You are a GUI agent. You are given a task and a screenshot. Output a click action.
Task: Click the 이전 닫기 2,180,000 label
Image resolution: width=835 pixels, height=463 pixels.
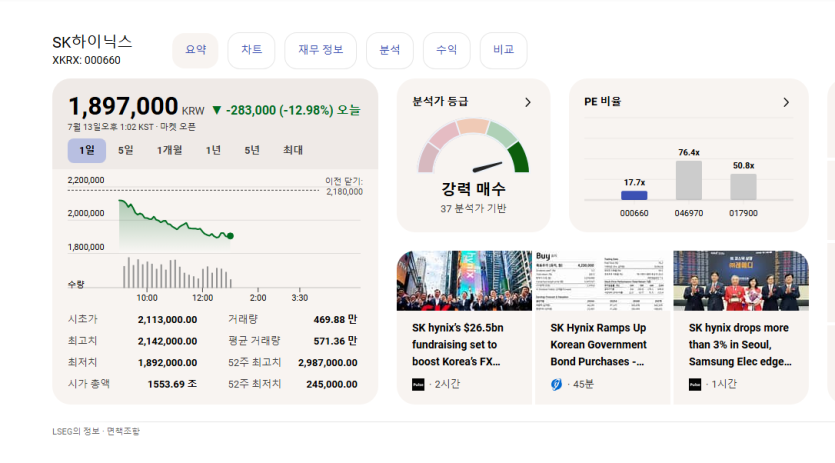344,186
